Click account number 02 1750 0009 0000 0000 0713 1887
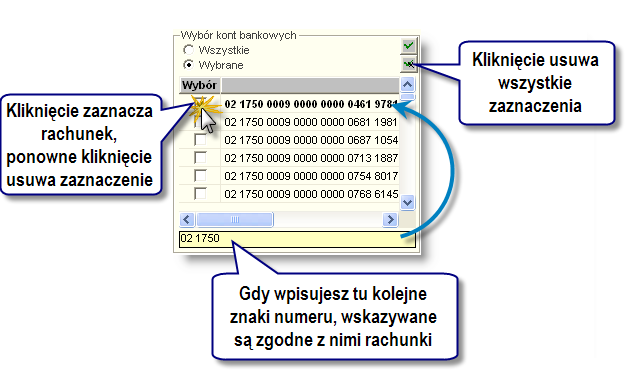Screen dimensions: 640x388 point(311,158)
